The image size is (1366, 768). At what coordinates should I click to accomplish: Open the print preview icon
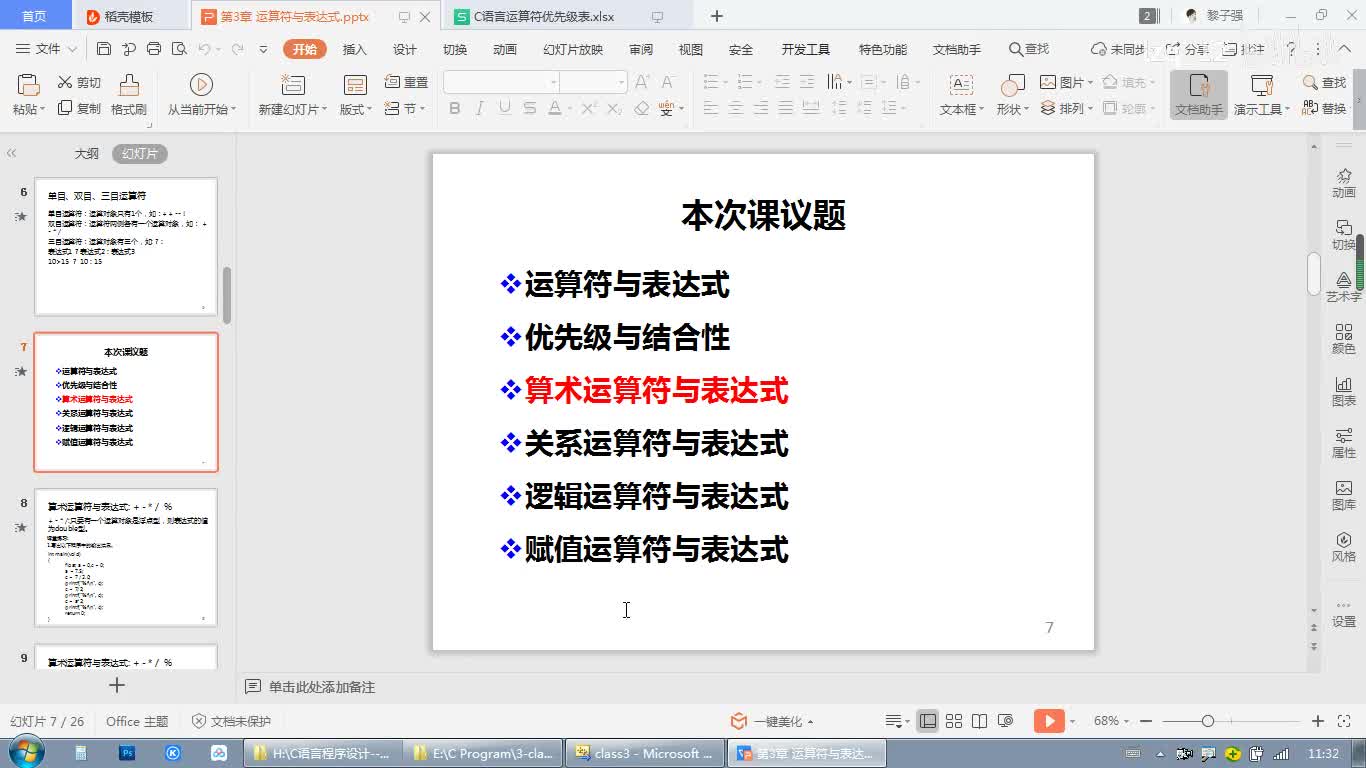[x=179, y=49]
